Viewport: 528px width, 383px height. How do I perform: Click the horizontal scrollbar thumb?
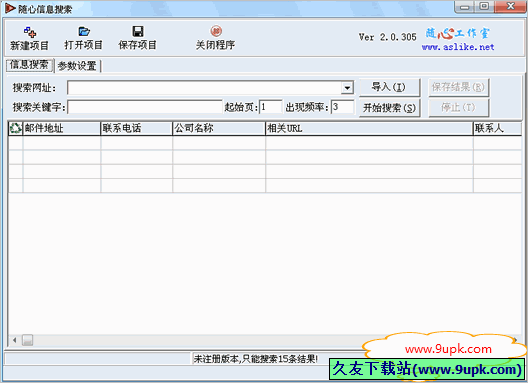click(28, 340)
